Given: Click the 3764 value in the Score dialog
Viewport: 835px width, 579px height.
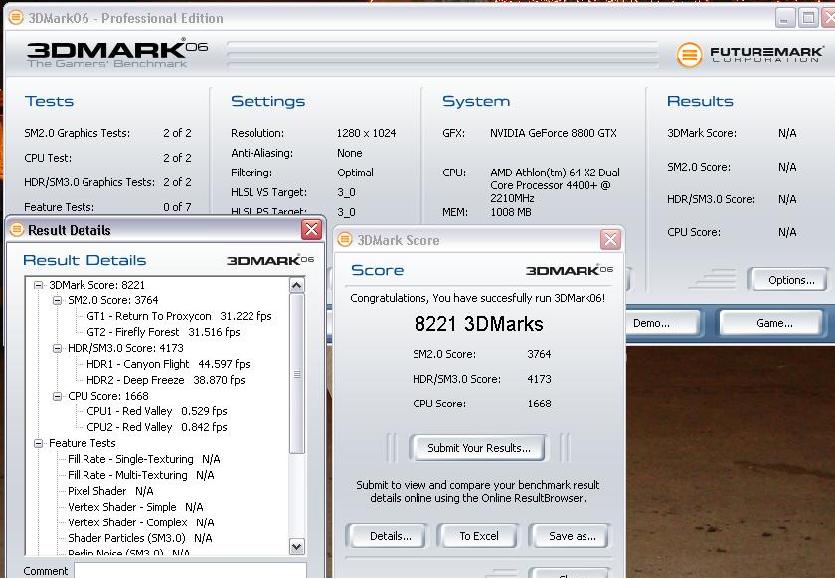Looking at the screenshot, I should pos(539,354).
